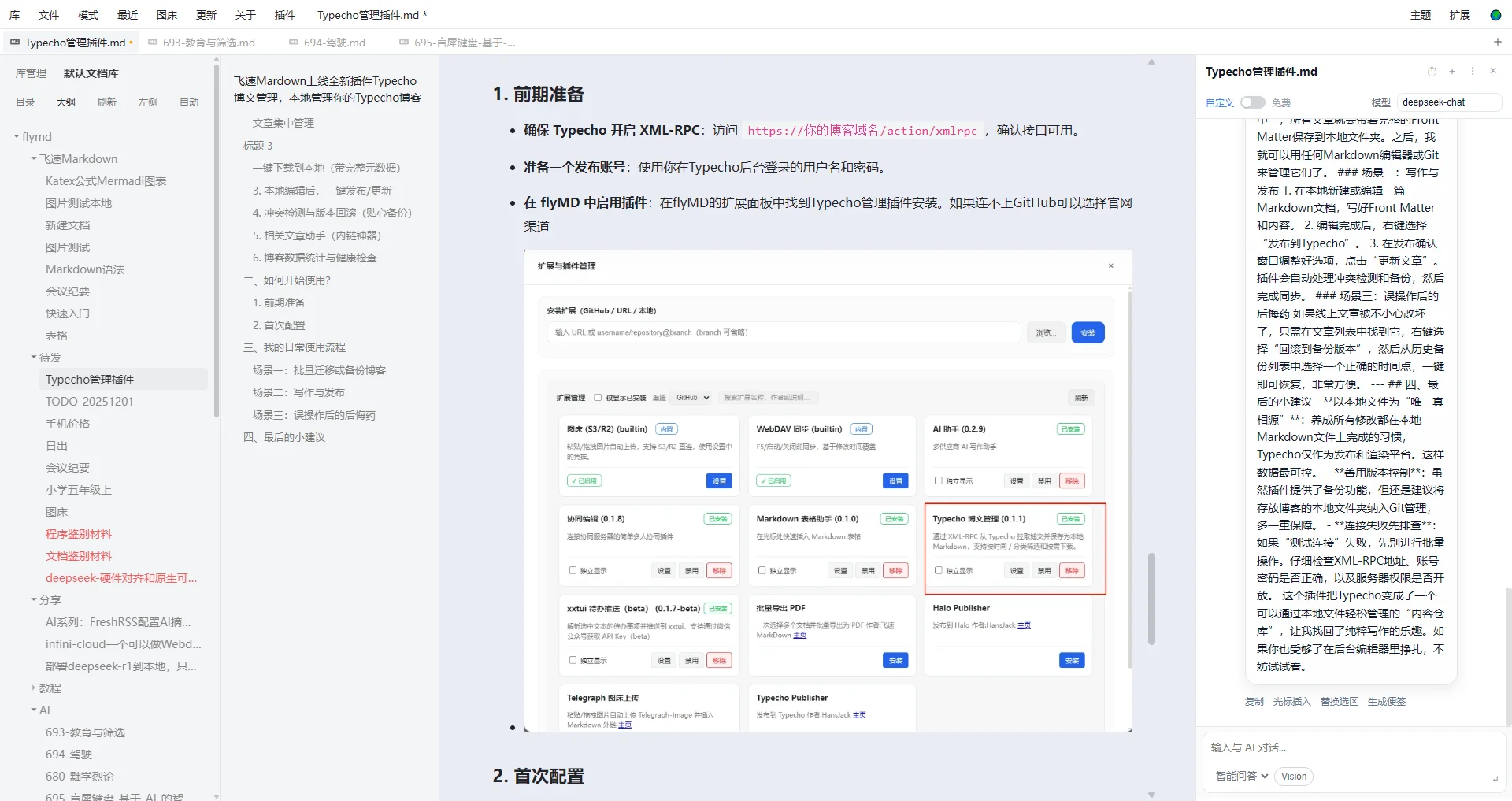Click the markdown icon on 693-教育与筛选.md tab
Image resolution: width=1512 pixels, height=801 pixels.
tap(153, 43)
